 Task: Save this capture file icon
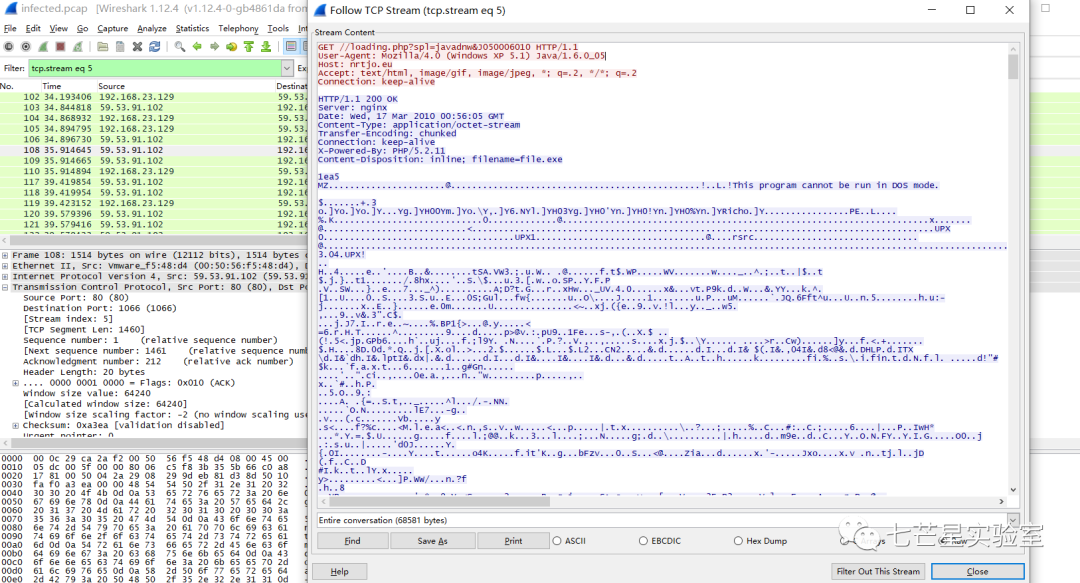coord(120,46)
